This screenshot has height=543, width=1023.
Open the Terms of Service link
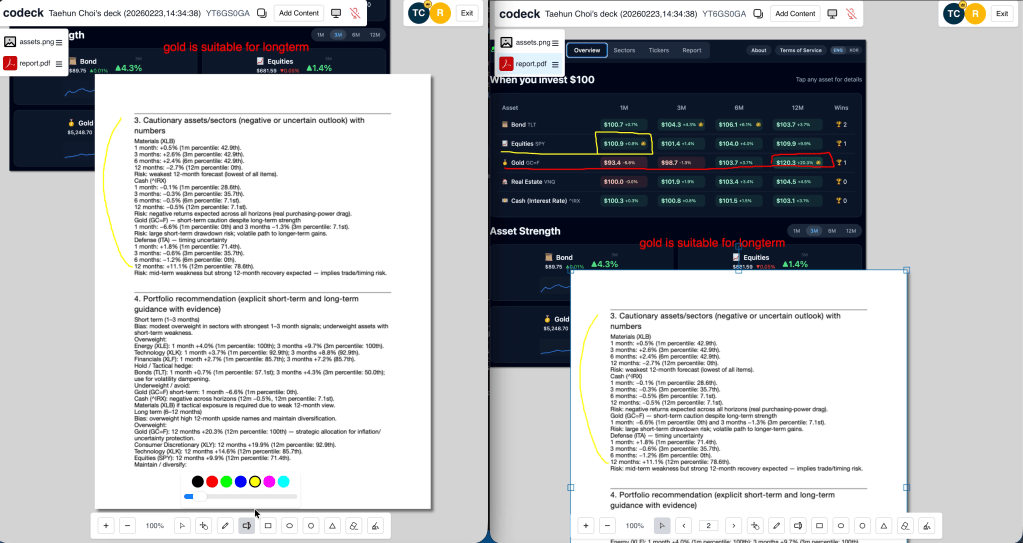[800, 50]
